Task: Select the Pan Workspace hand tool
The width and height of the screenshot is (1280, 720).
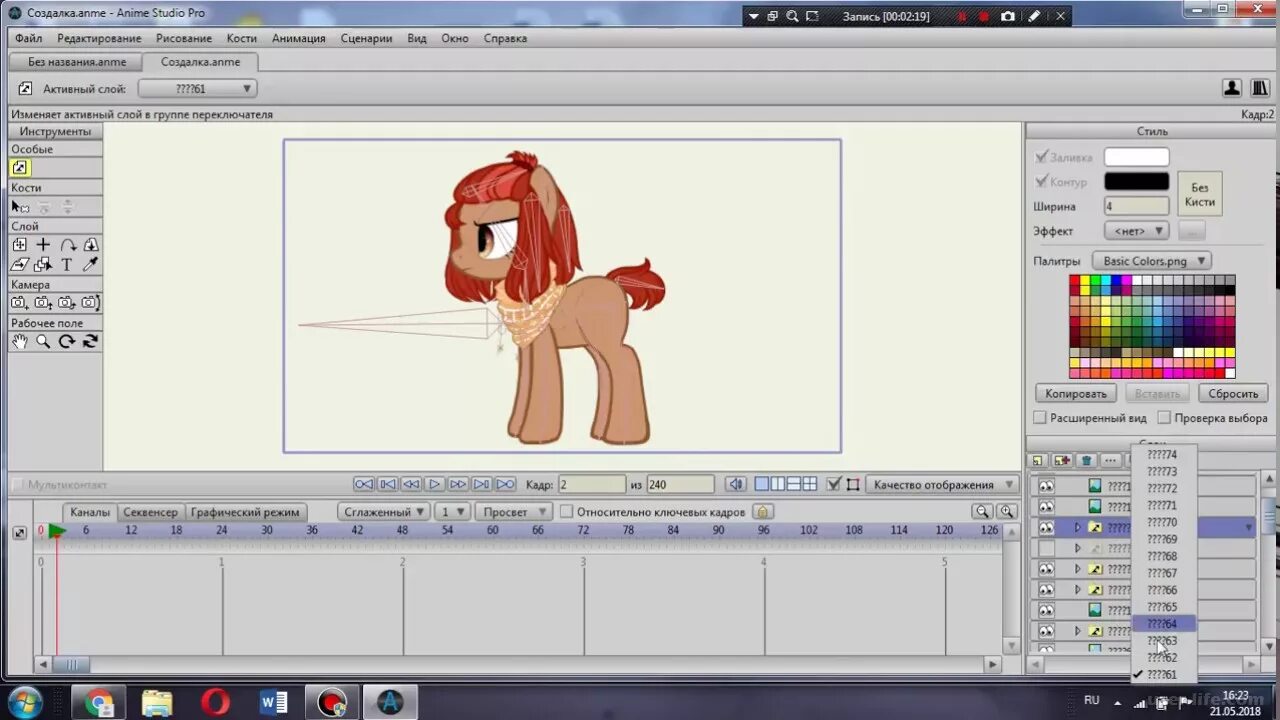Action: tap(20, 341)
